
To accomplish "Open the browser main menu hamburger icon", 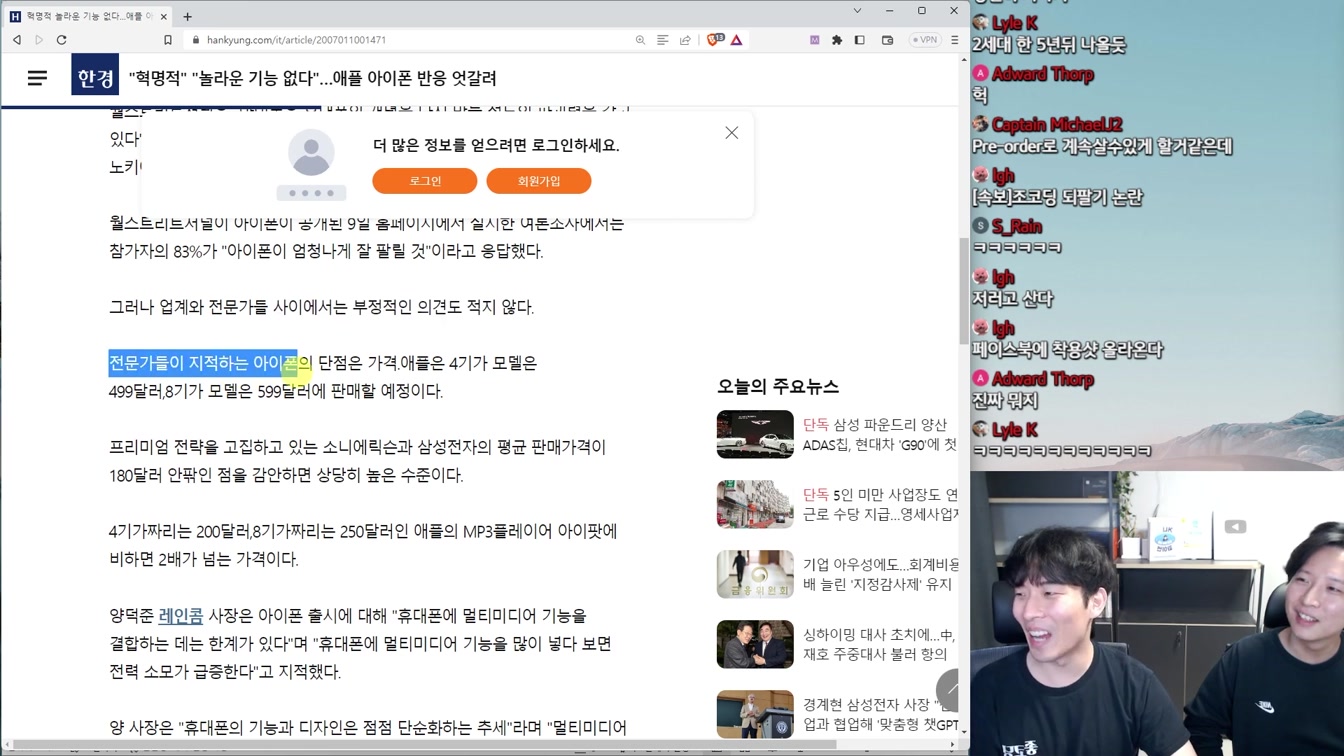I will click(955, 40).
